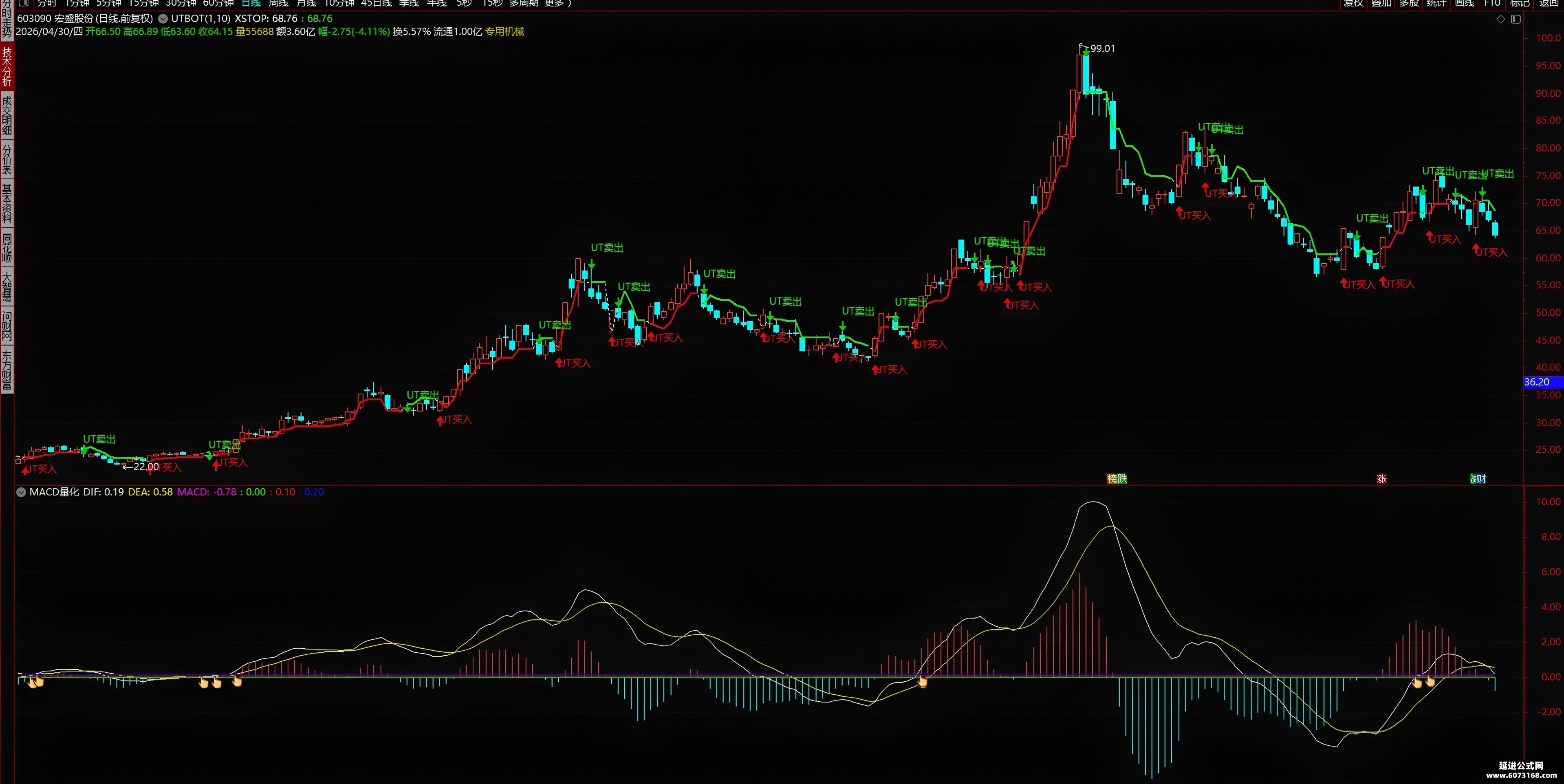Click the 叠加 overlay button
1564x784 pixels.
coord(1381,3)
